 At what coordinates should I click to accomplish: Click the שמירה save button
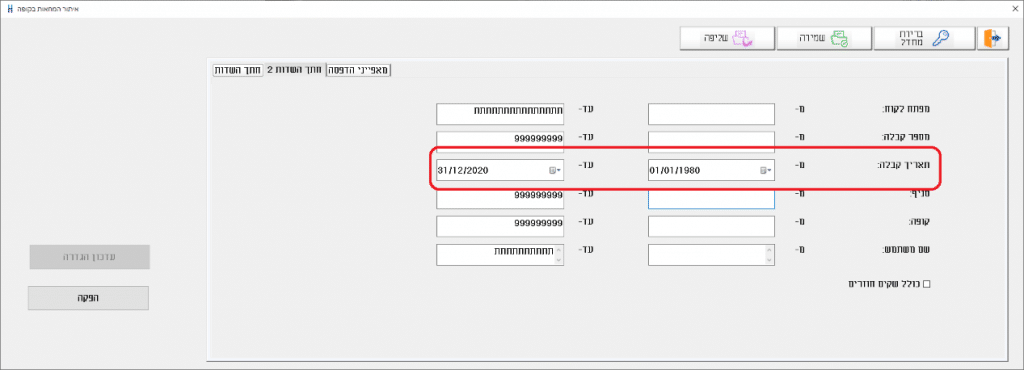[x=824, y=39]
